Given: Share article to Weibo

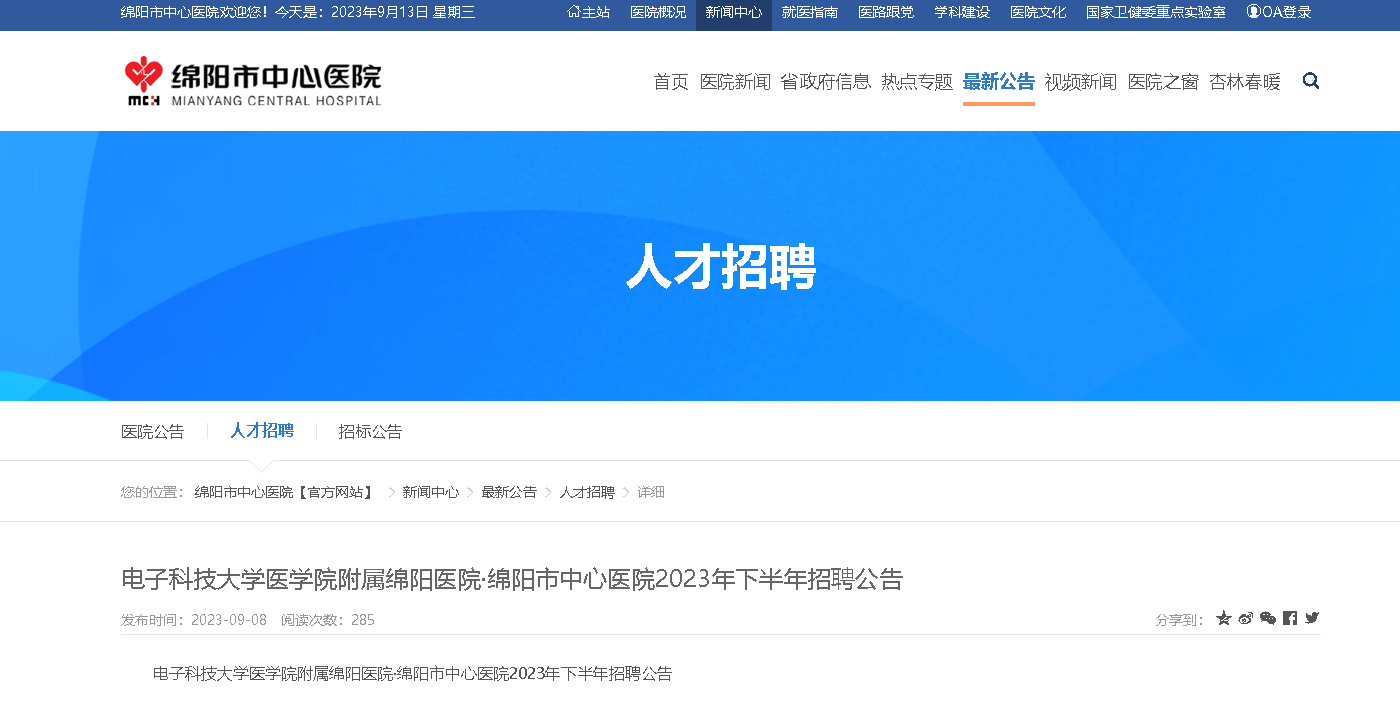Looking at the screenshot, I should (x=1246, y=618).
